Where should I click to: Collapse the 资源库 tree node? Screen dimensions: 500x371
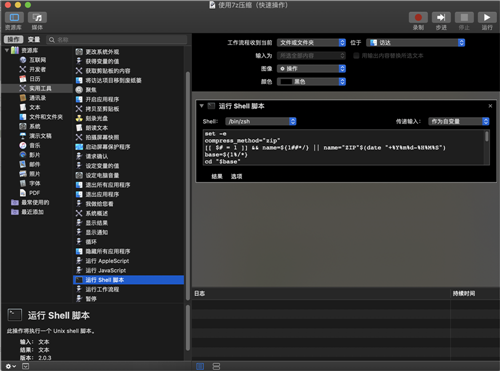click(7, 50)
